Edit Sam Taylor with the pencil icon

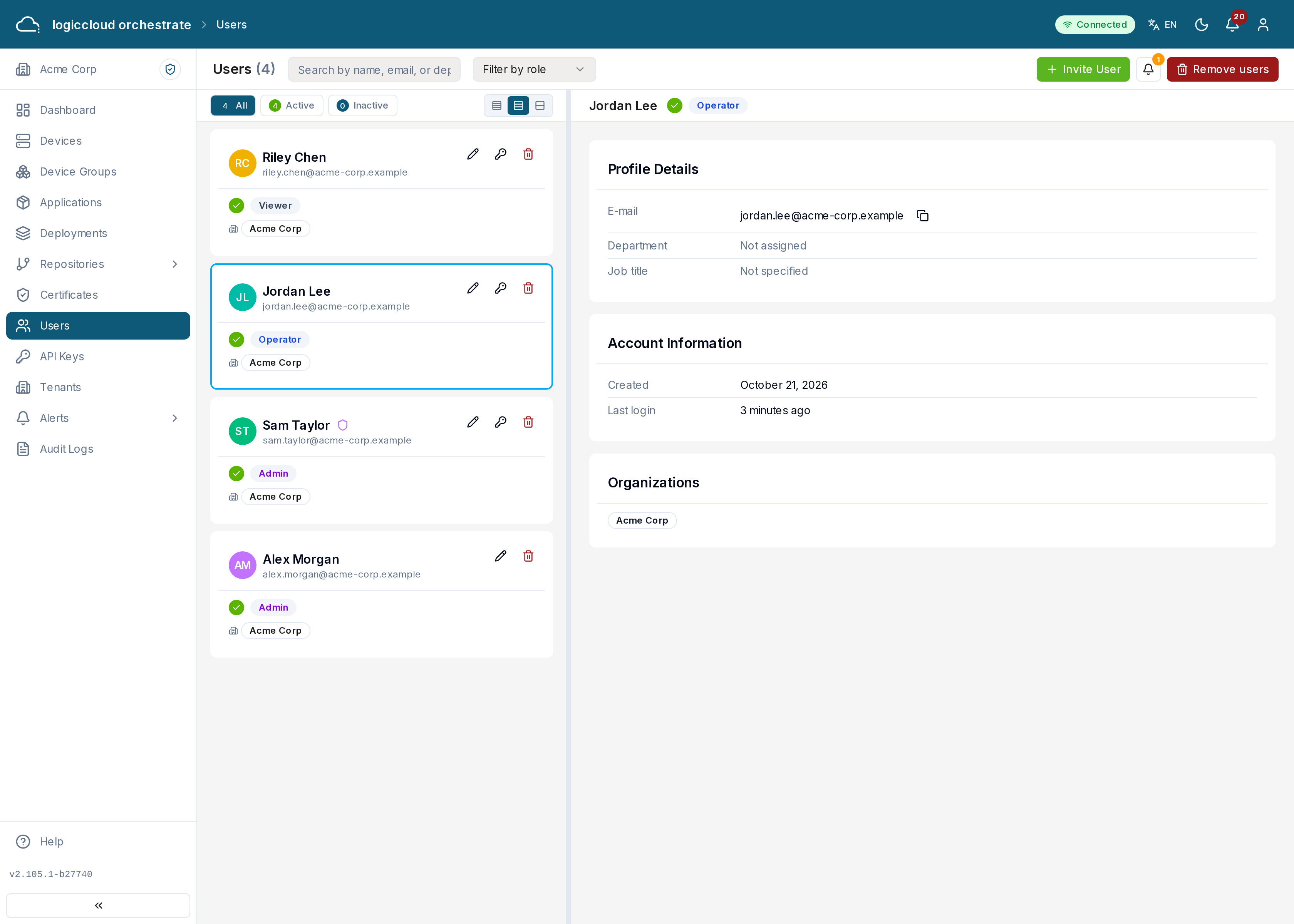click(472, 422)
